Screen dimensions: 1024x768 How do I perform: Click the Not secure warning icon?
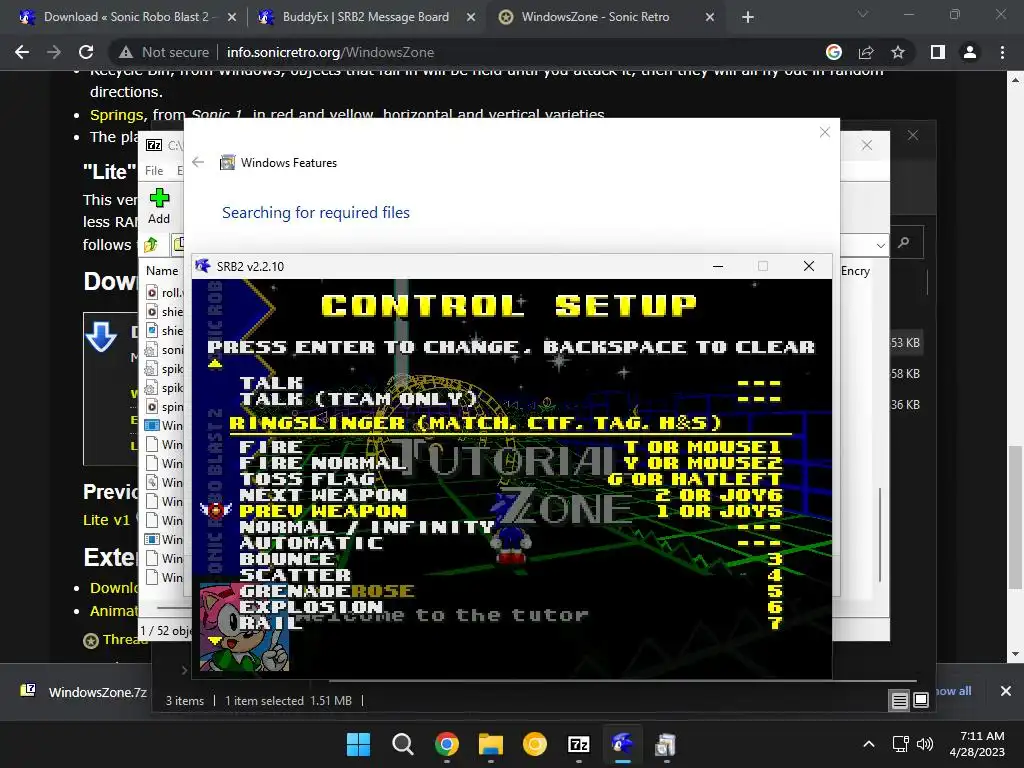point(125,52)
